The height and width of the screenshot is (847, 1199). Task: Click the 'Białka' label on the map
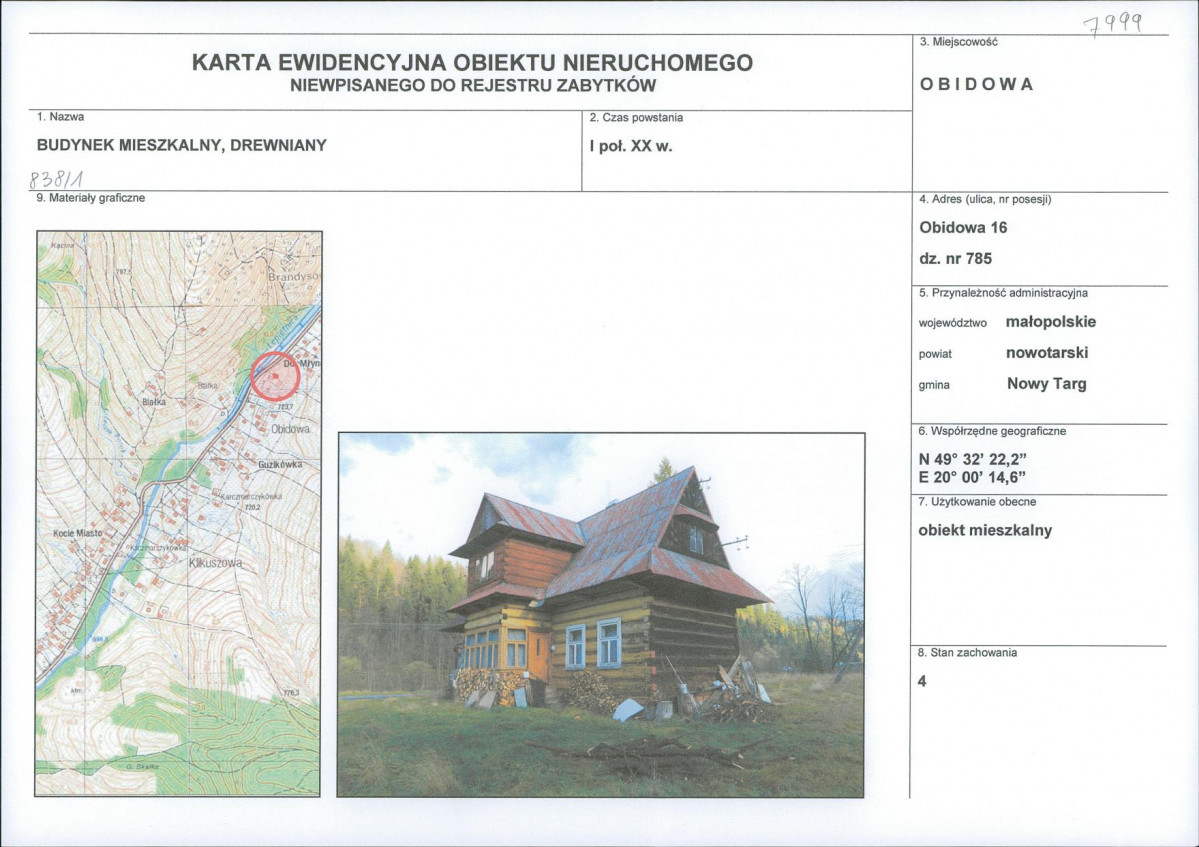[153, 402]
